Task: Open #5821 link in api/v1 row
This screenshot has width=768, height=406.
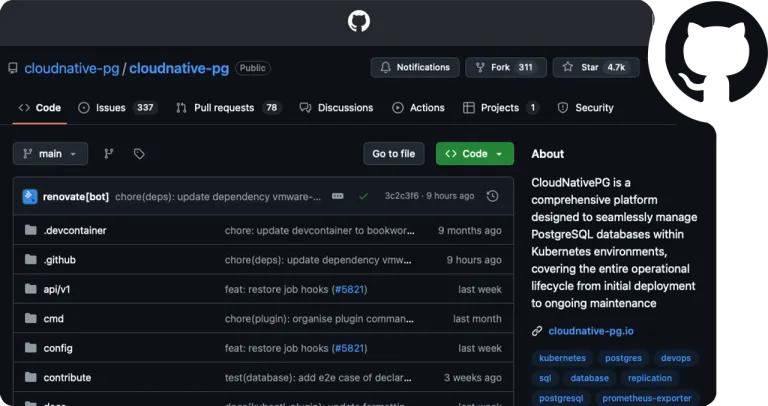Action: point(349,289)
